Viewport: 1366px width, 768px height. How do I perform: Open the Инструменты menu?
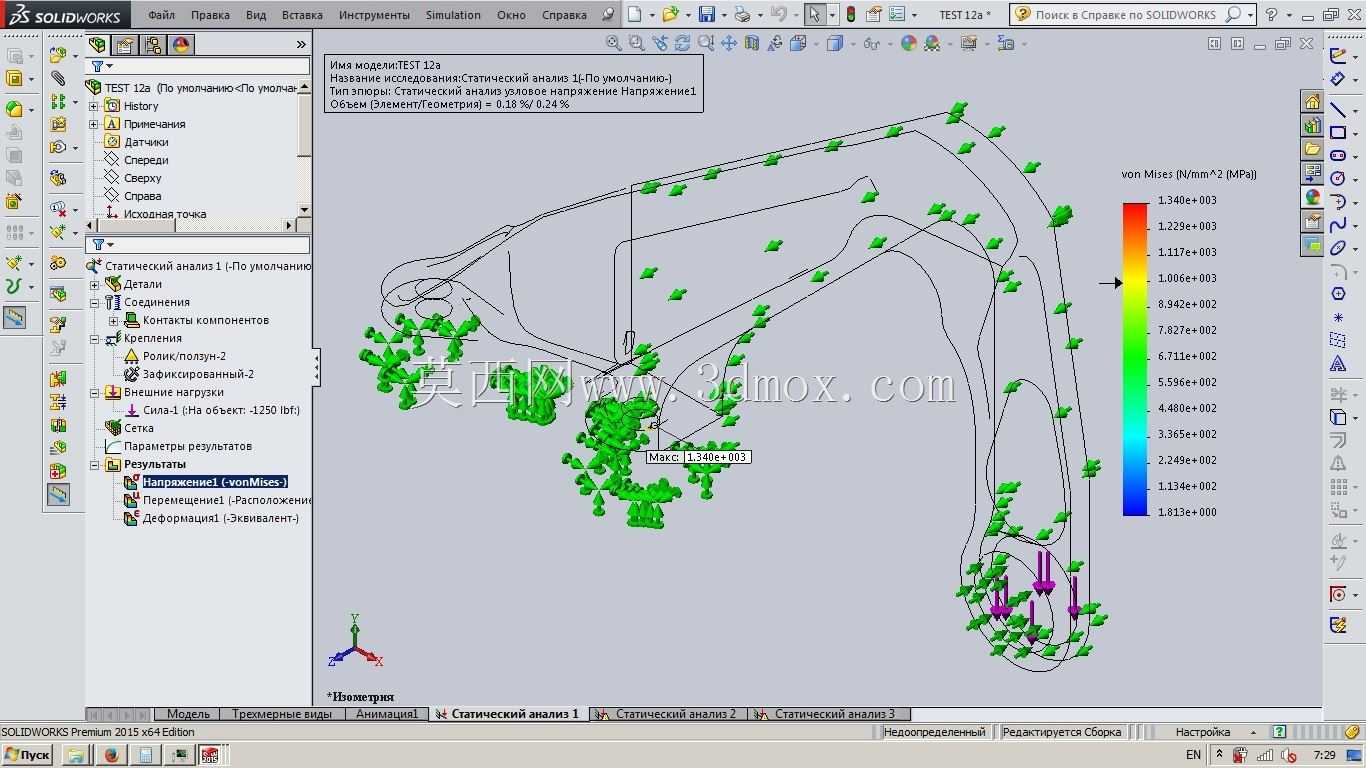(374, 15)
